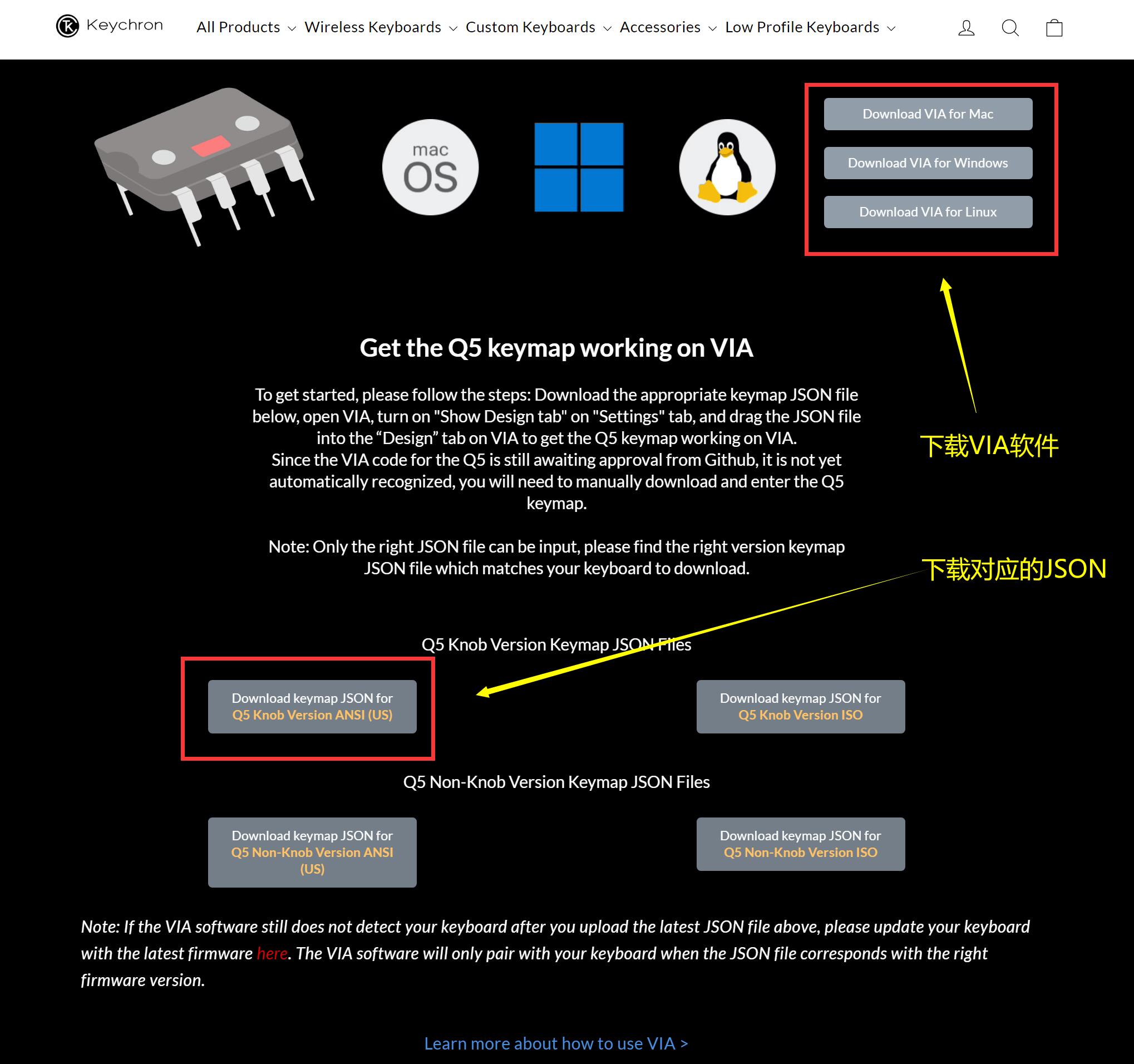The image size is (1134, 1064).
Task: Expand the Wireless Keyboards dropdown
Action: coord(381,27)
